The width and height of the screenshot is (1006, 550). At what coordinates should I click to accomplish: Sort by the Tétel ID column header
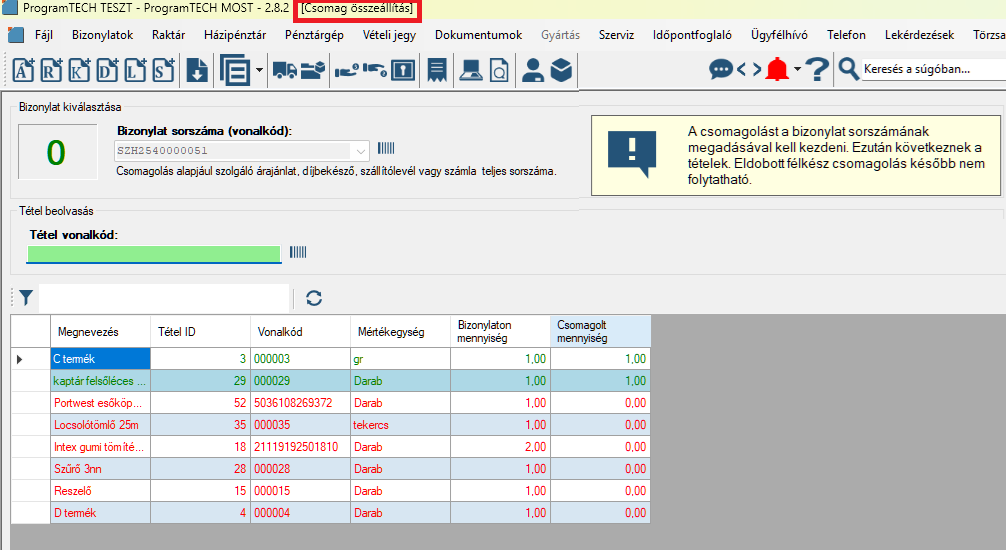pos(200,332)
